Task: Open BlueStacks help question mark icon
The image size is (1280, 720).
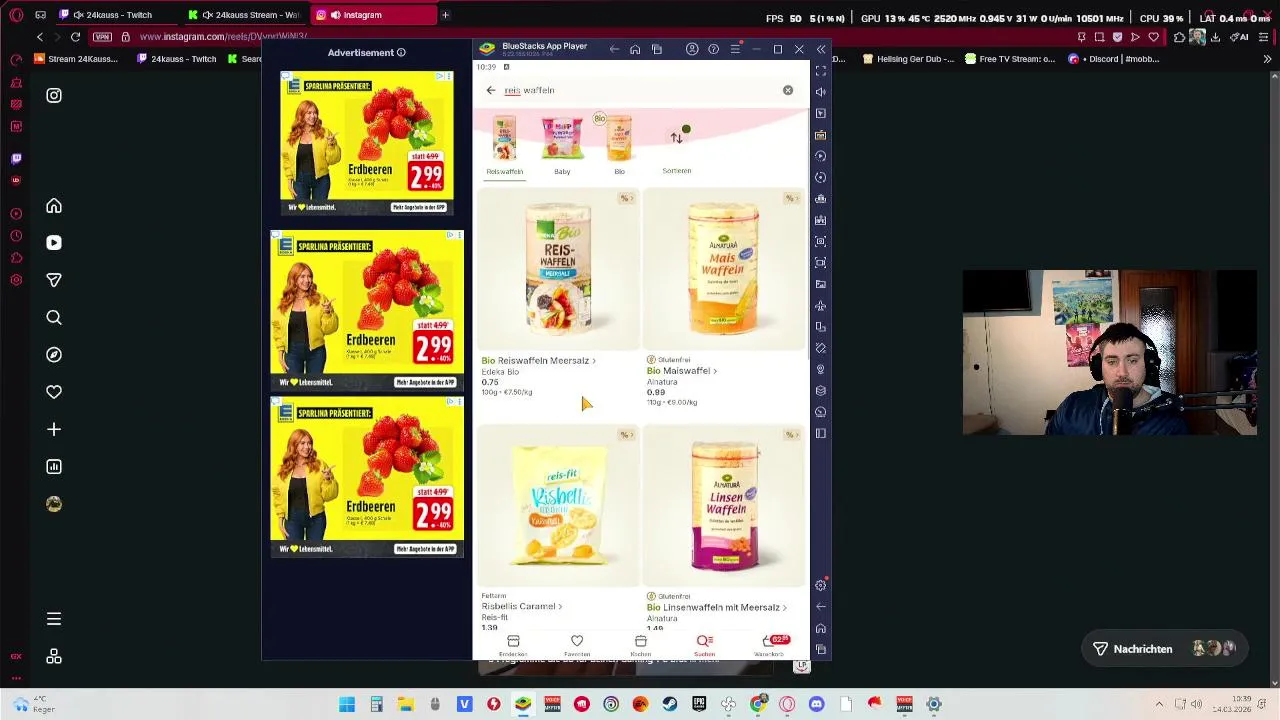Action: pyautogui.click(x=713, y=49)
